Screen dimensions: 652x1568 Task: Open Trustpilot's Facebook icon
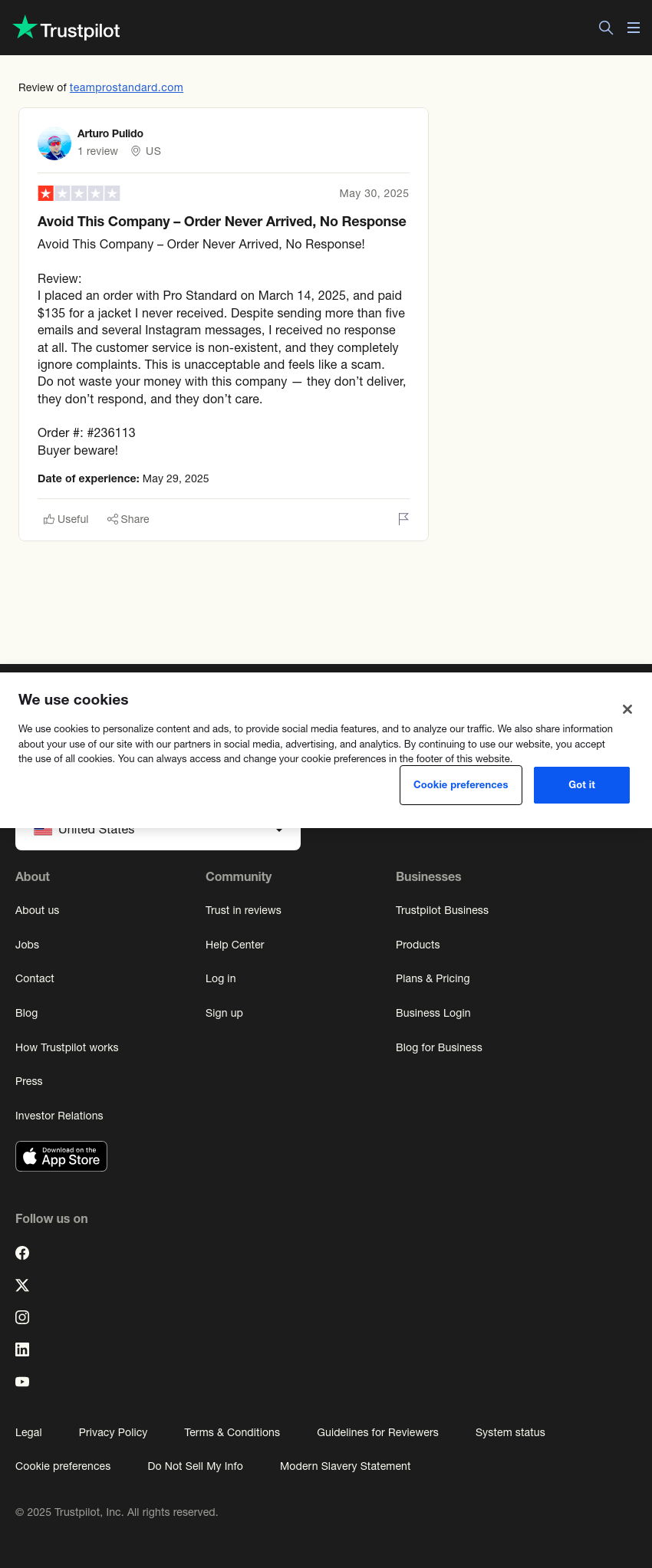tap(22, 1253)
